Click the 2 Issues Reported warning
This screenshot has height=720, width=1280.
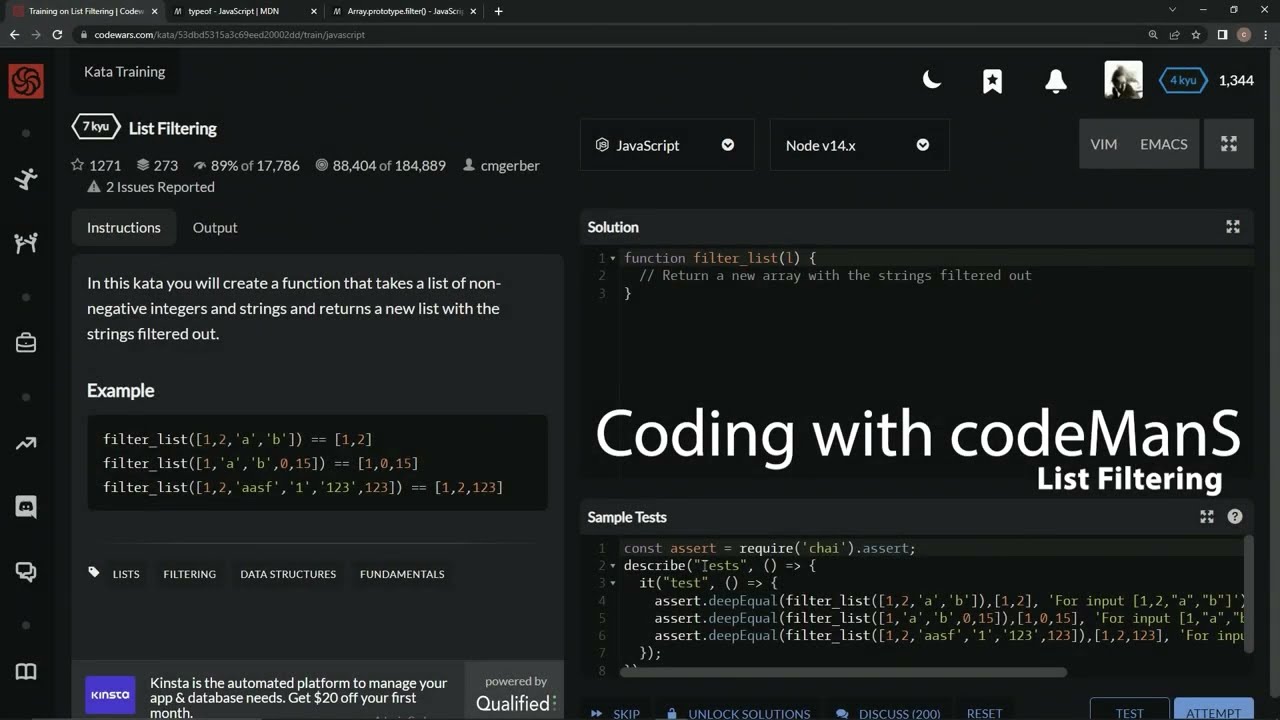(x=151, y=187)
